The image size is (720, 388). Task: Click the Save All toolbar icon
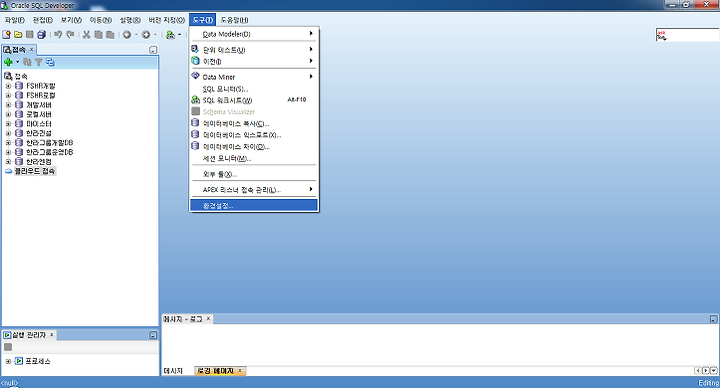pos(41,34)
